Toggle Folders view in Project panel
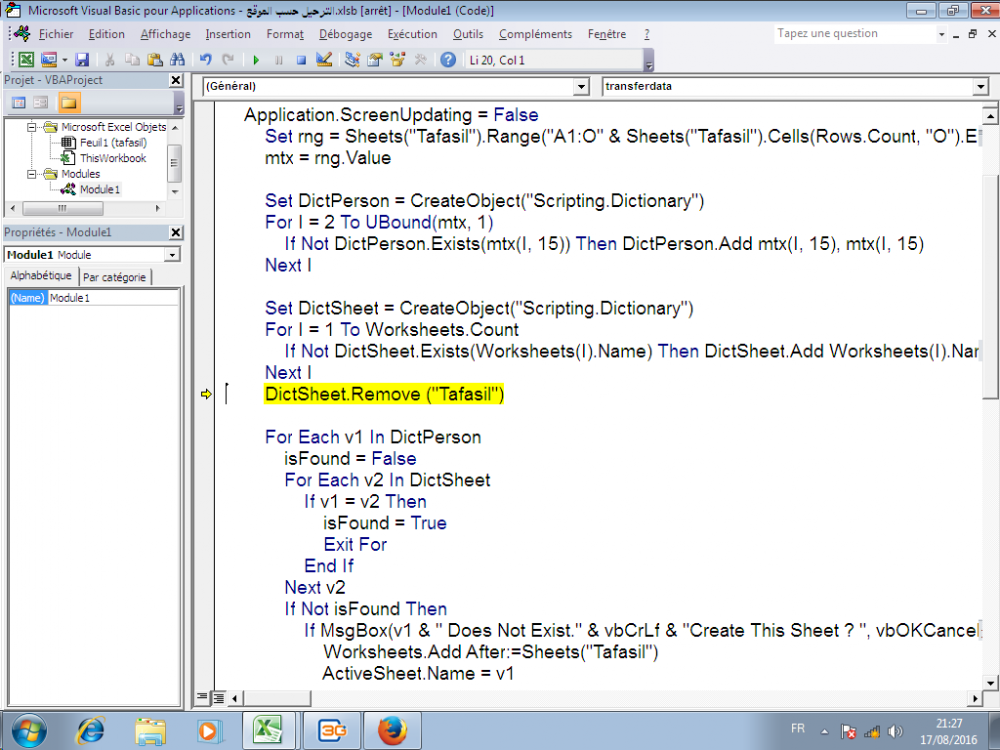This screenshot has width=1000, height=750. click(68, 102)
